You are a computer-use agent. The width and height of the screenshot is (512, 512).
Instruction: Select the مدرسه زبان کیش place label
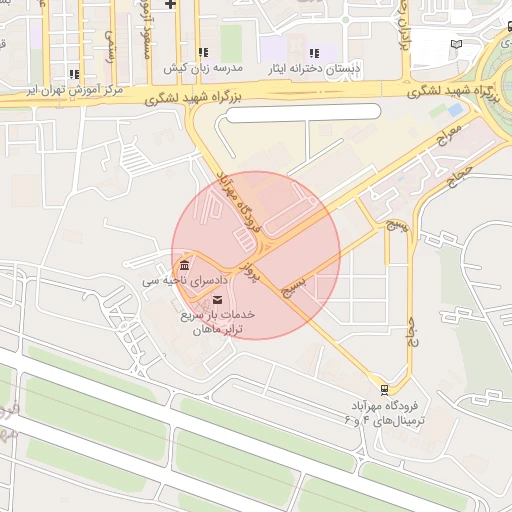click(x=203, y=68)
